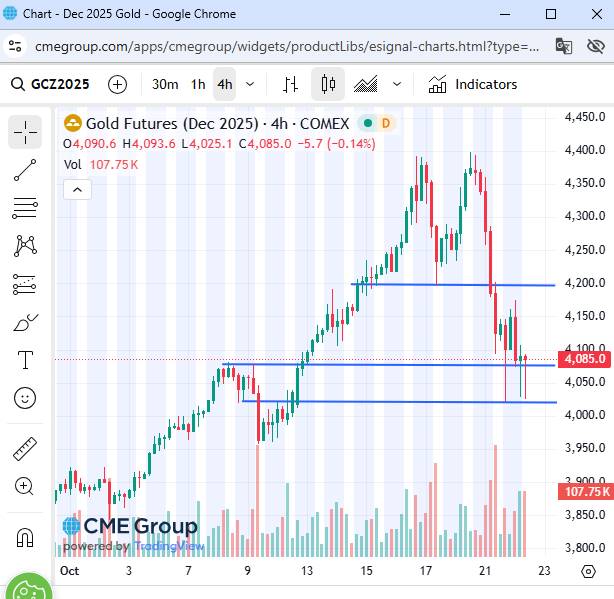Switch to bar chart style

click(291, 84)
